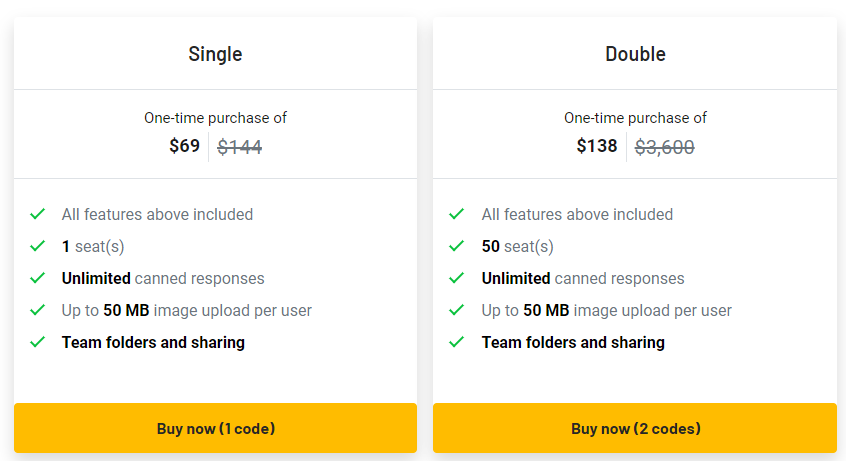Select the Double plan heading

click(x=636, y=54)
